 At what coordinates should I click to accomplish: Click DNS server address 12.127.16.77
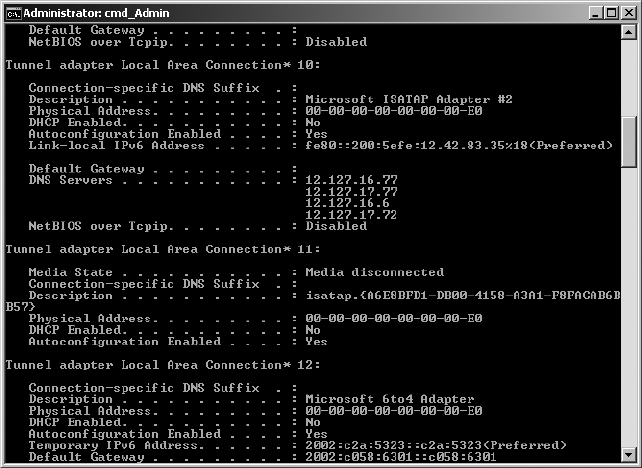coord(351,180)
